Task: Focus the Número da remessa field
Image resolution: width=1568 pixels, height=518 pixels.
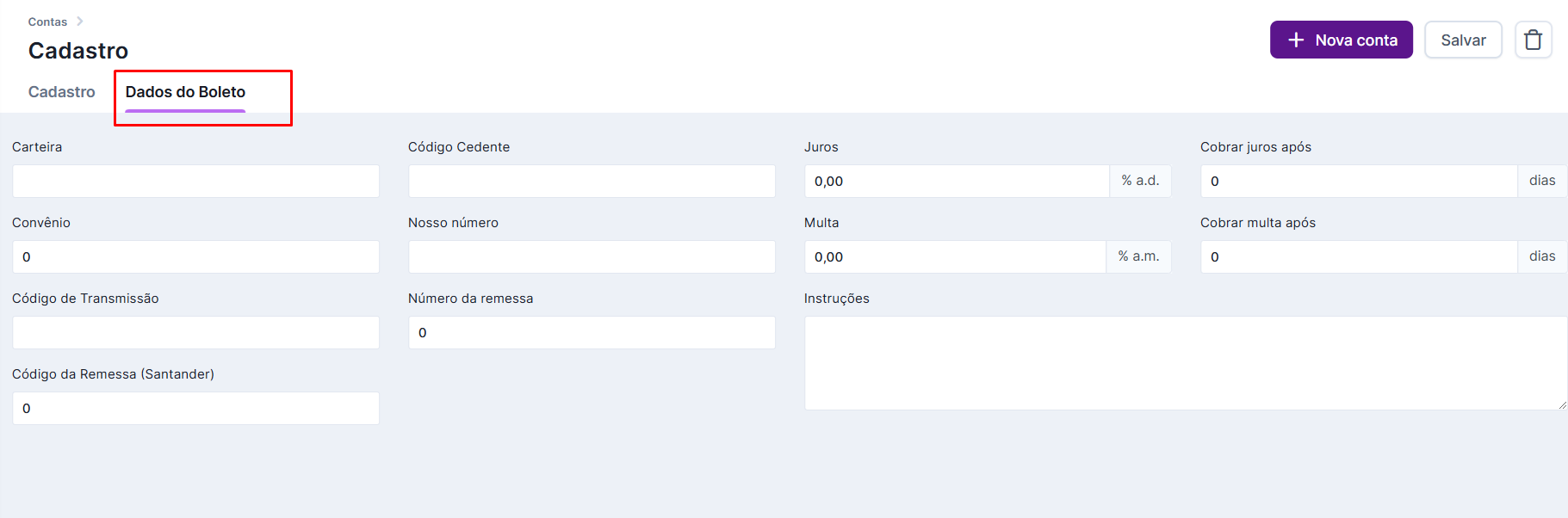Action: pyautogui.click(x=592, y=333)
